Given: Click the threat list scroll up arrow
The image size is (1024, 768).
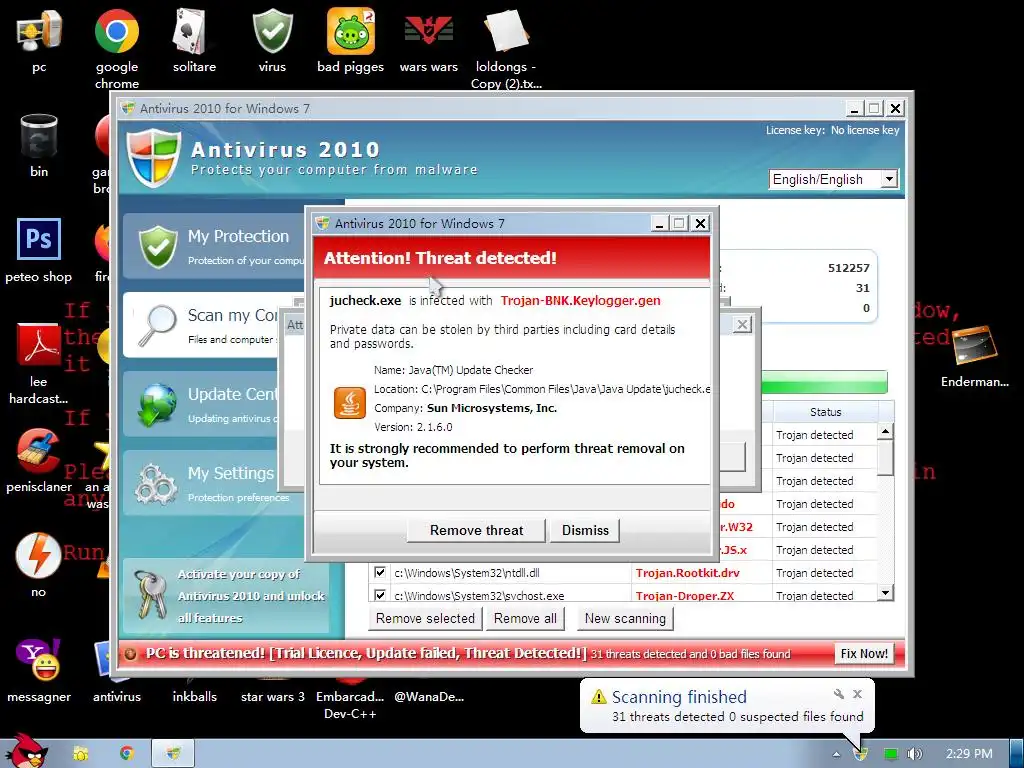Looking at the screenshot, I should (885, 431).
